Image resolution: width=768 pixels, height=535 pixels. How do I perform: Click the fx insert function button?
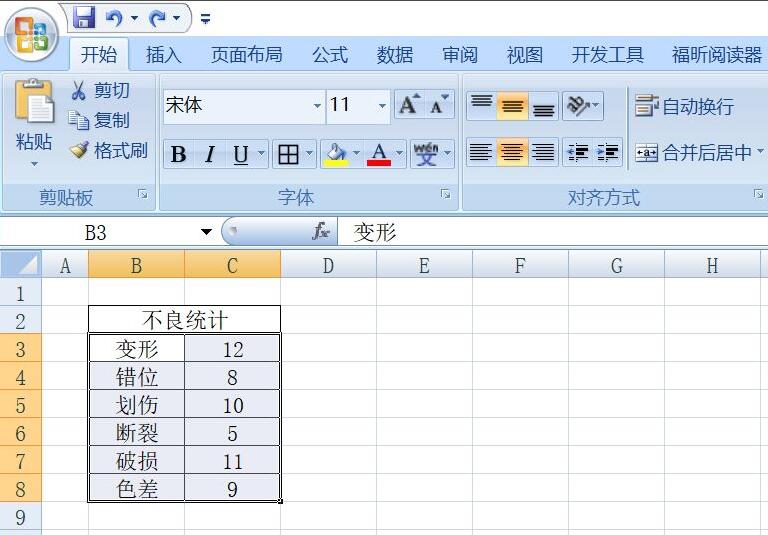pos(320,231)
